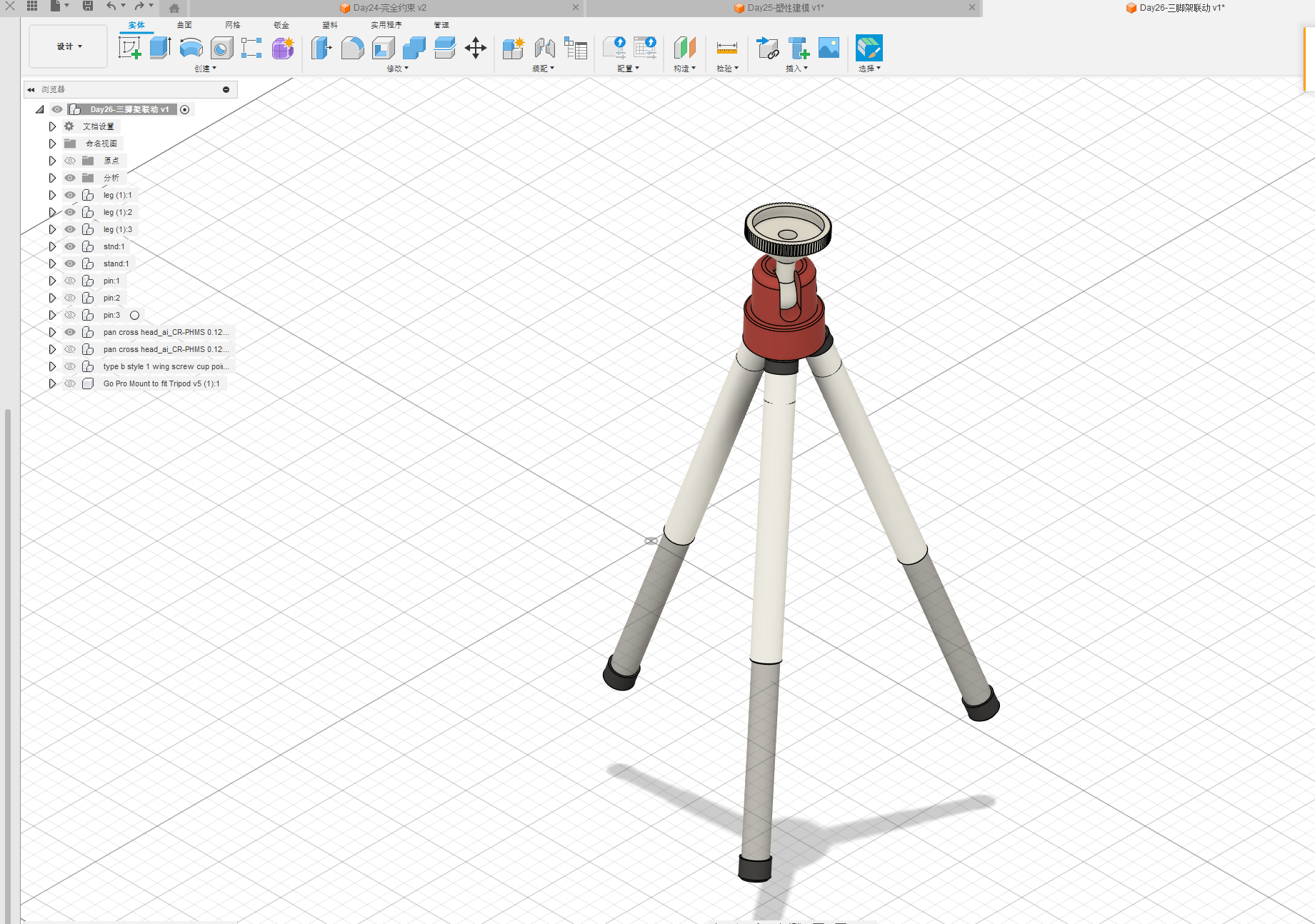Select Go Pro Mount to fit Tripod item
Screen dimensions: 1315x924
pyautogui.click(x=161, y=383)
